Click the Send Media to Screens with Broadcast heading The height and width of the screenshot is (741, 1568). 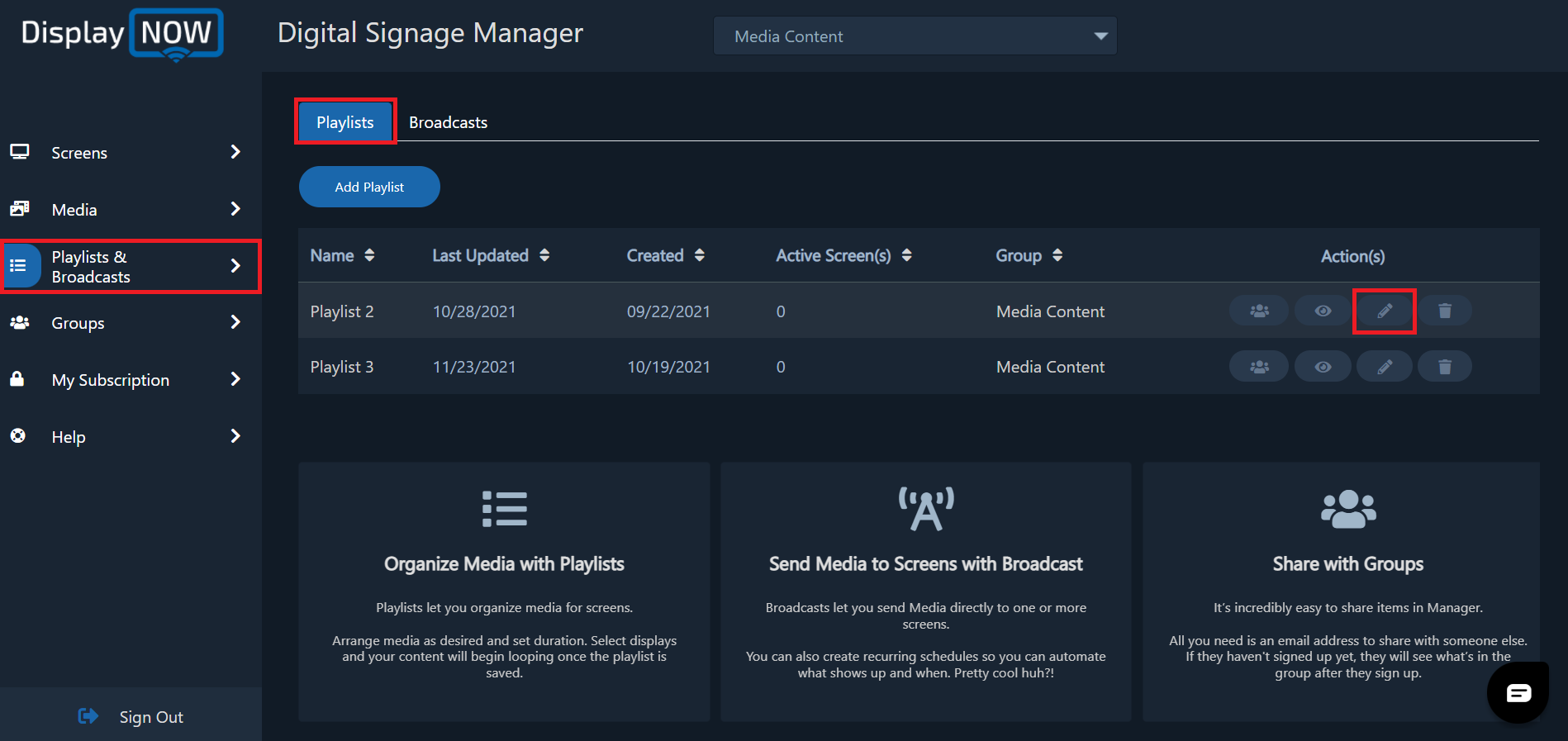click(x=926, y=564)
